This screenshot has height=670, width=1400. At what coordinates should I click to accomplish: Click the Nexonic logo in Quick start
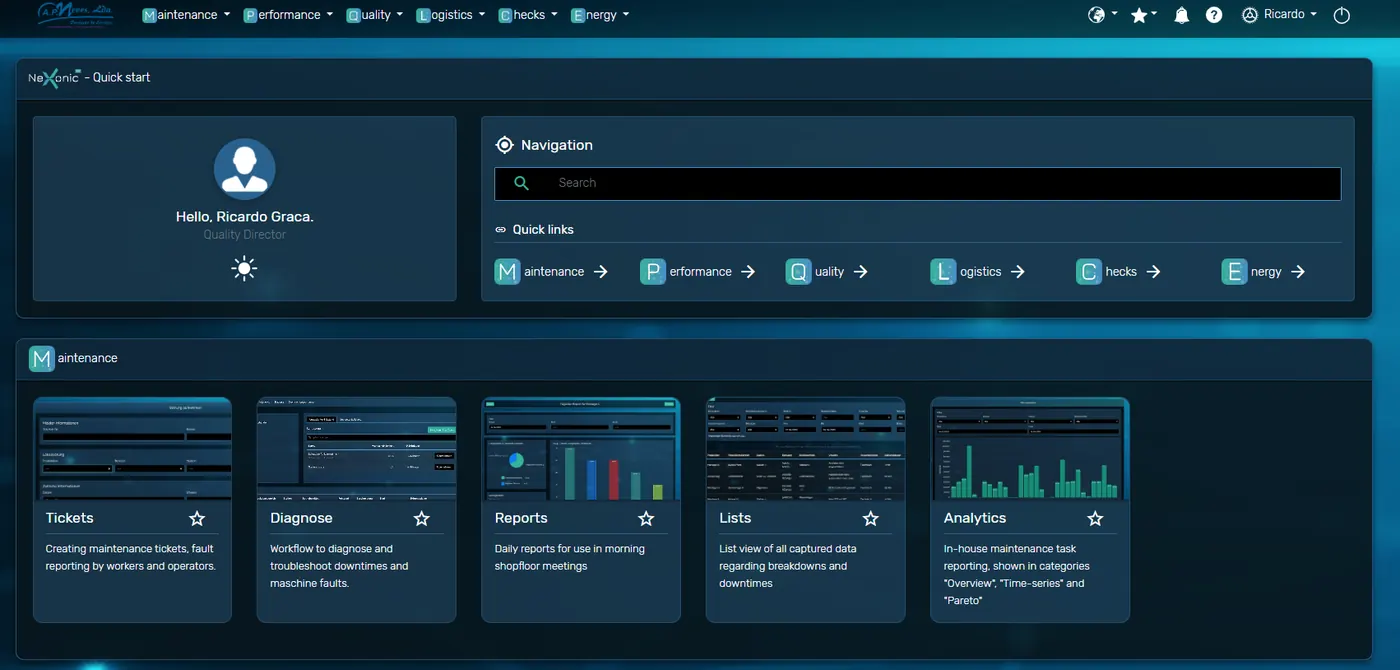pyautogui.click(x=54, y=77)
